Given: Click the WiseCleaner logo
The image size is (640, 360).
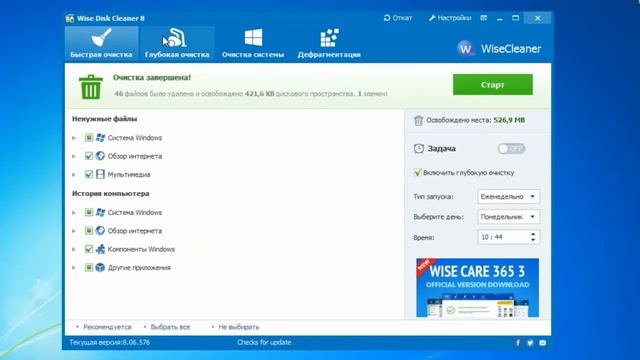Looking at the screenshot, I should [499, 49].
